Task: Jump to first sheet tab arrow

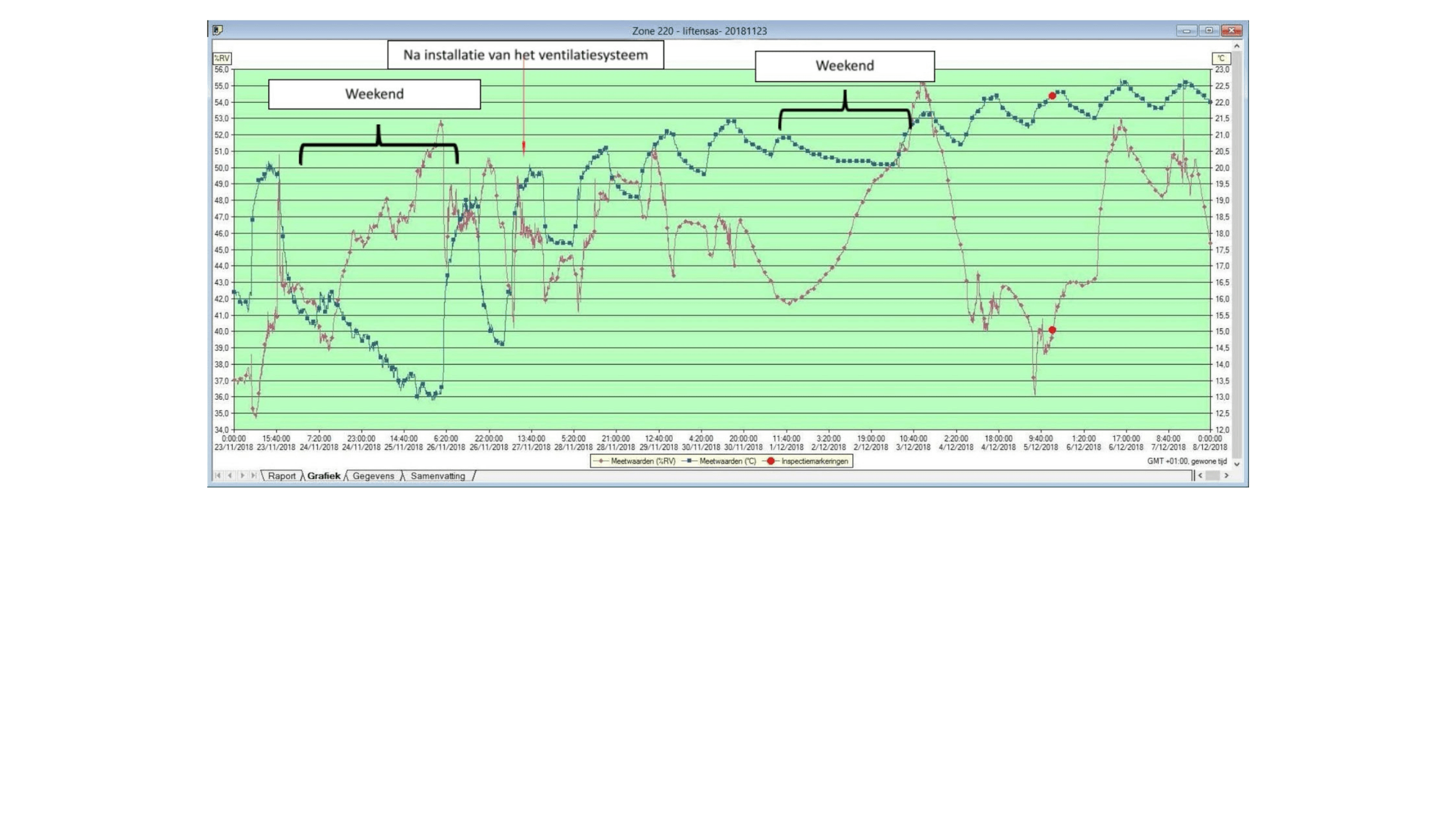Action: click(218, 475)
